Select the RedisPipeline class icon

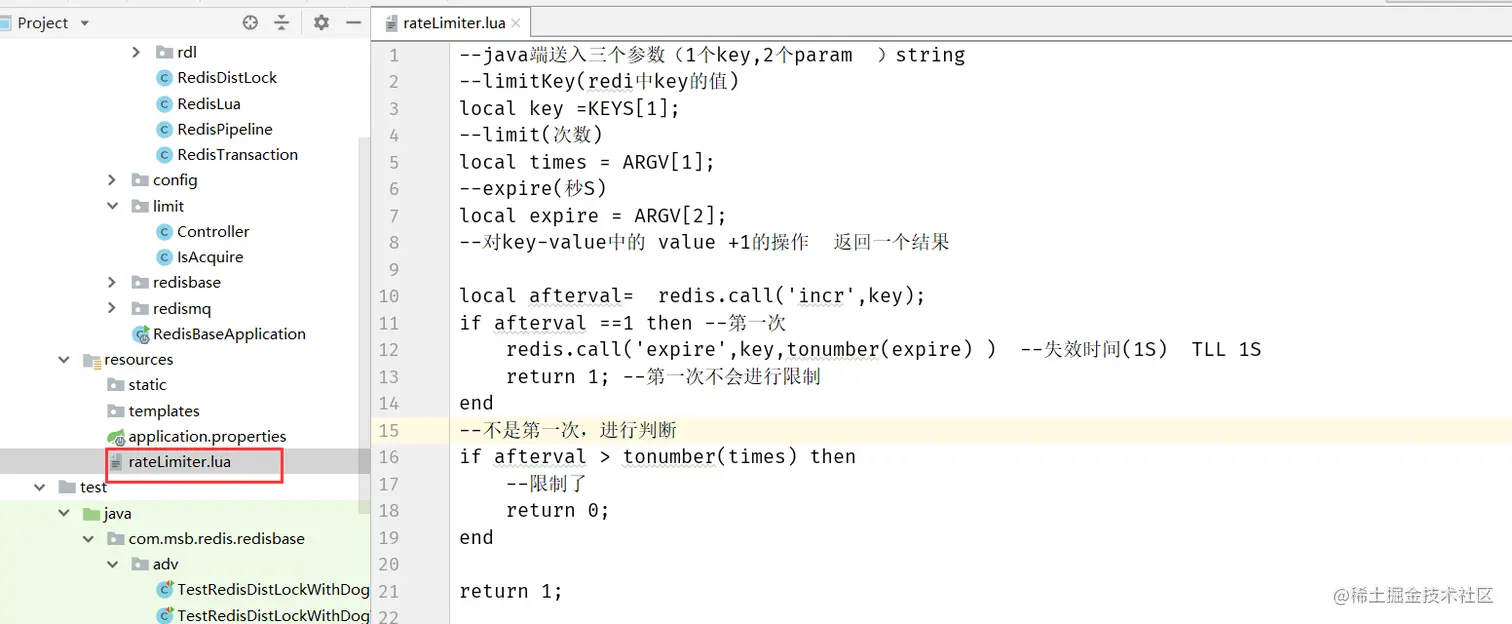(x=165, y=129)
